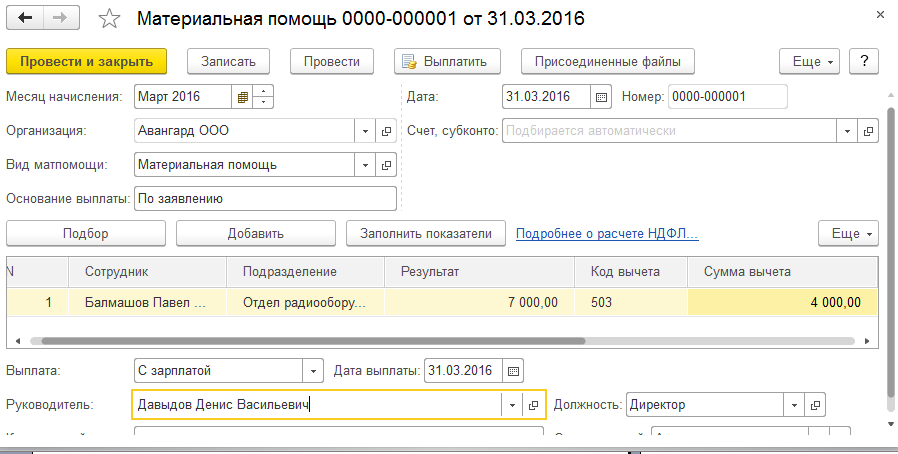Open month picker for Месяц начисления
898x454 pixels.
pyautogui.click(x=240, y=97)
